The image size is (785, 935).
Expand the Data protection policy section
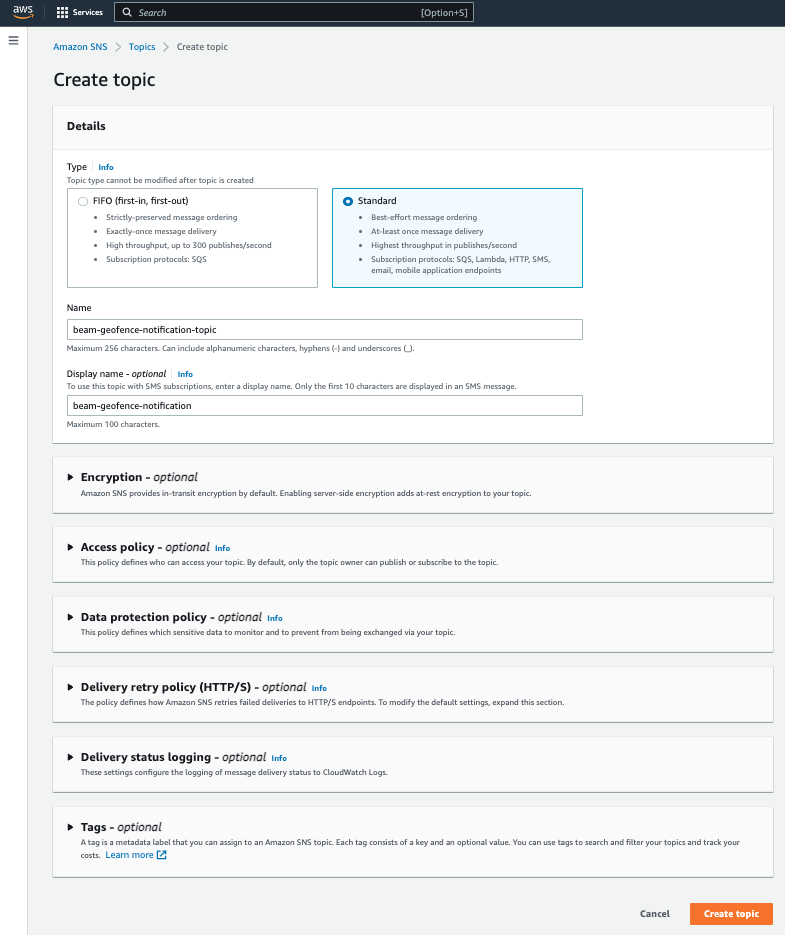tap(70, 617)
